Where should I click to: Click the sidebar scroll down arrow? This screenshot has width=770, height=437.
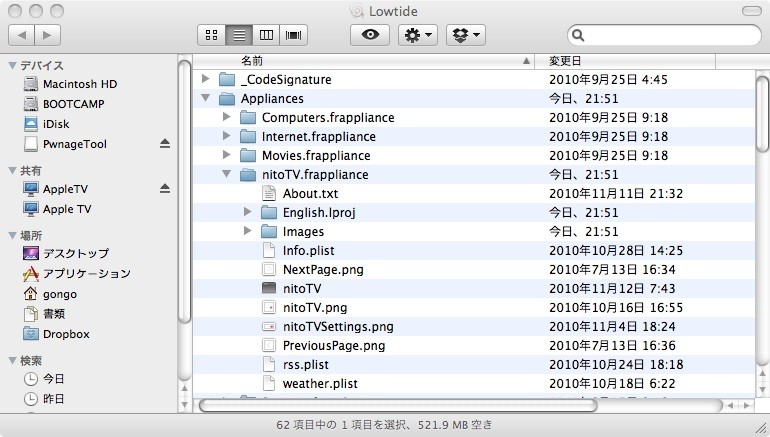(x=184, y=405)
